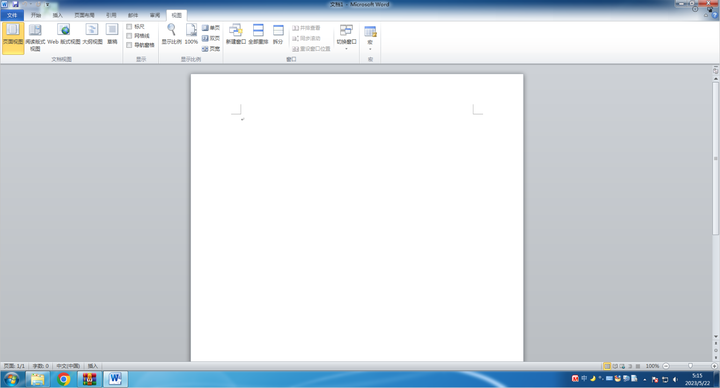The image size is (720, 388).
Task: Choose 单页 one page zoom
Action: tap(211, 28)
